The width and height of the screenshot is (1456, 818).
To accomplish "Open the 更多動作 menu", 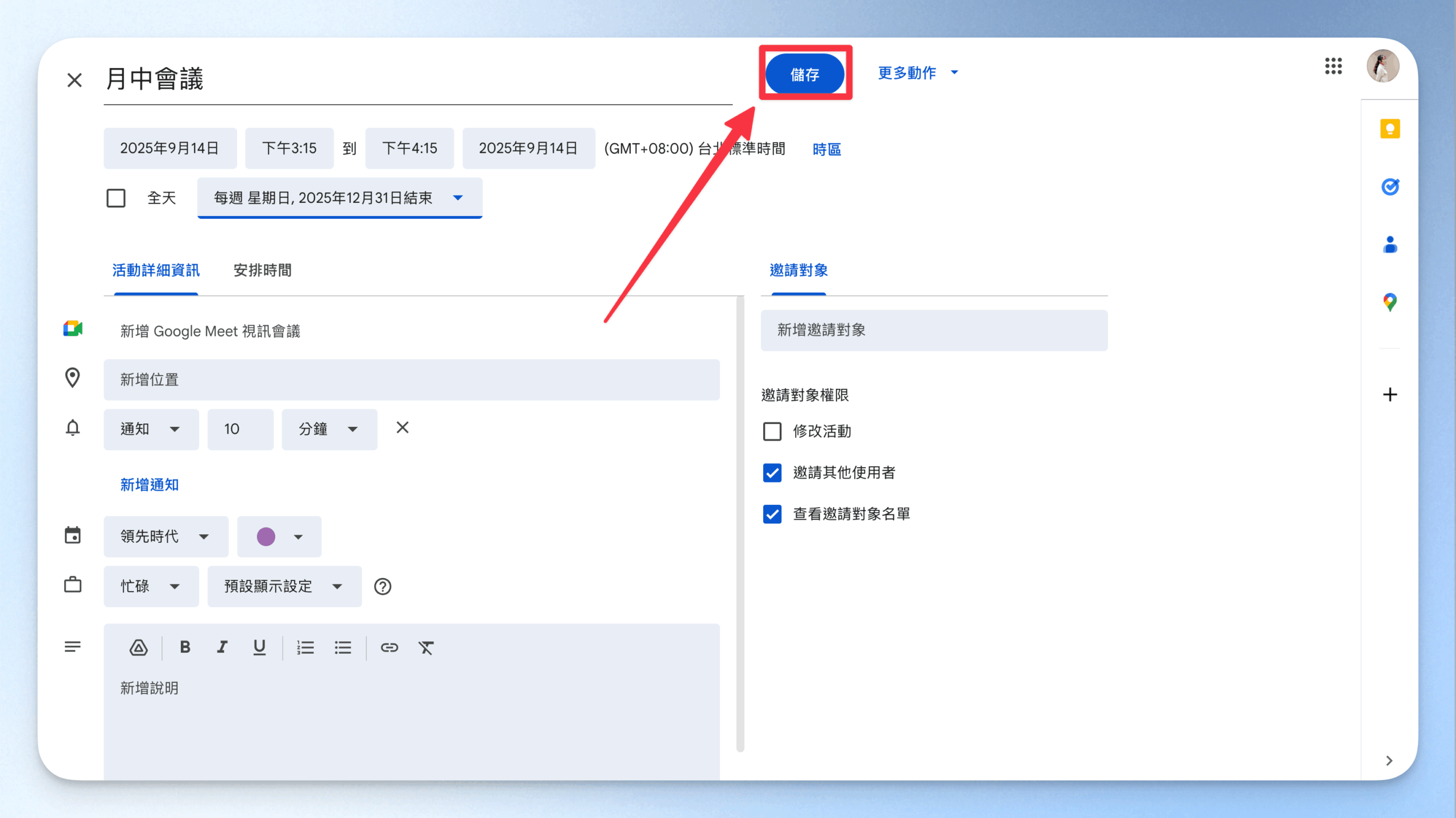I will tap(918, 73).
